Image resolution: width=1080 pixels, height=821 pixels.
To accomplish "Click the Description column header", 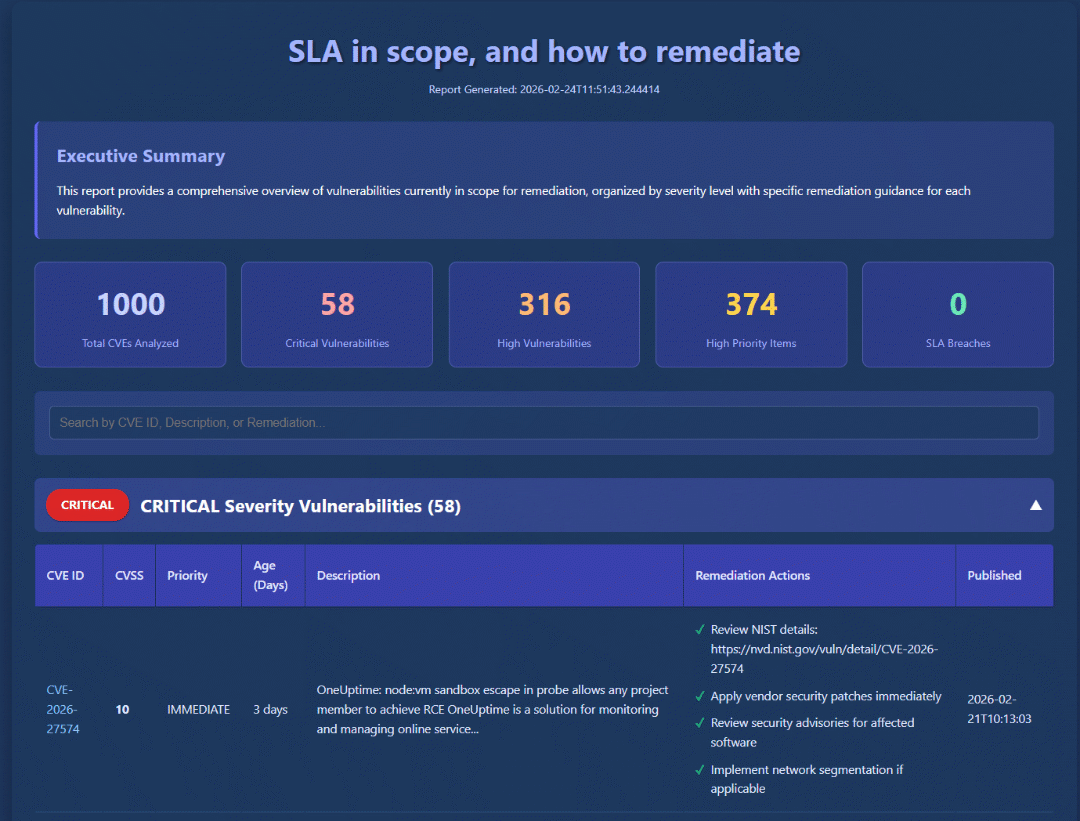I will click(494, 575).
